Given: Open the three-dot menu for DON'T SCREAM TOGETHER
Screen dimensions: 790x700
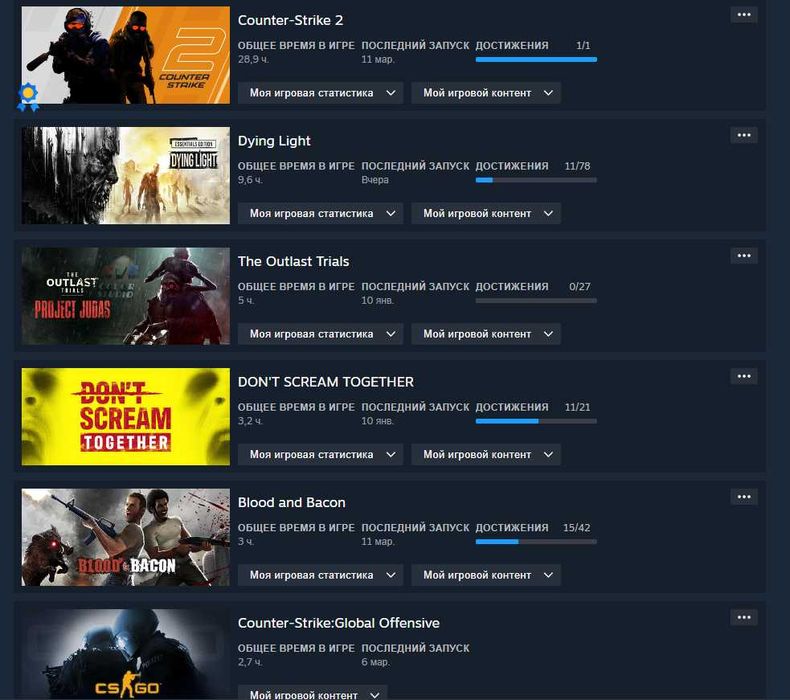Looking at the screenshot, I should tap(744, 376).
